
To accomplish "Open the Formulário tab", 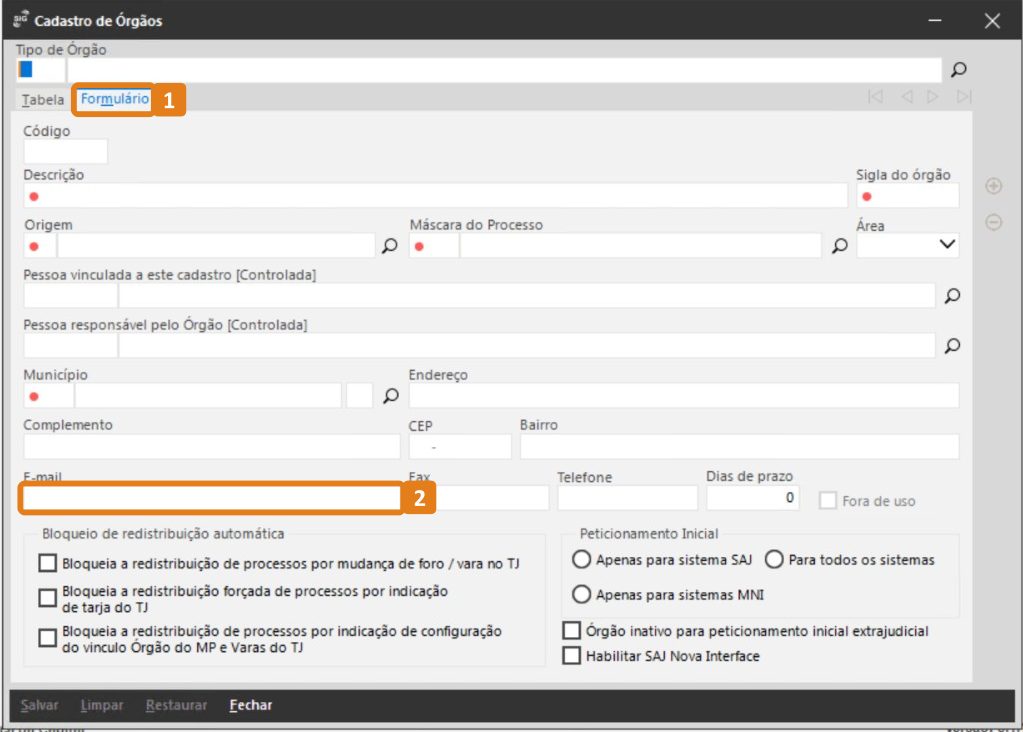I will 115,100.
